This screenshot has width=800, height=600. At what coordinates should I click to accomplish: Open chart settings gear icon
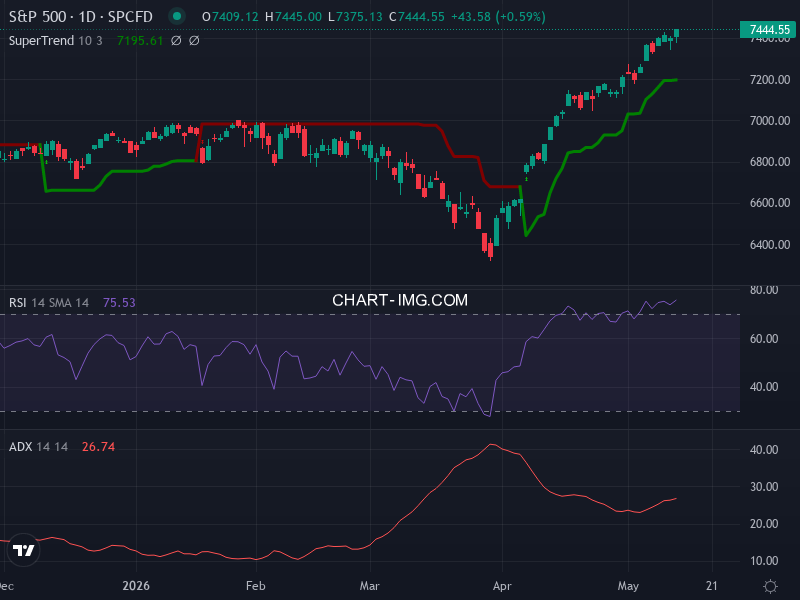770,586
